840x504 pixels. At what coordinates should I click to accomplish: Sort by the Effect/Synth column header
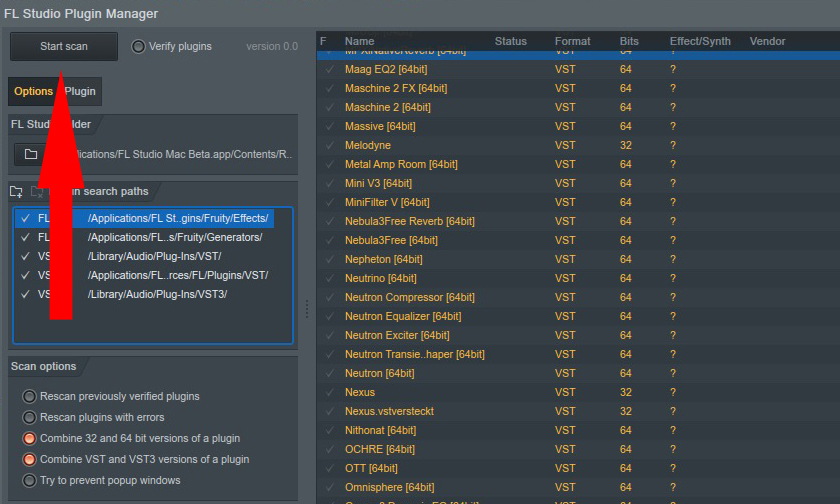click(700, 41)
